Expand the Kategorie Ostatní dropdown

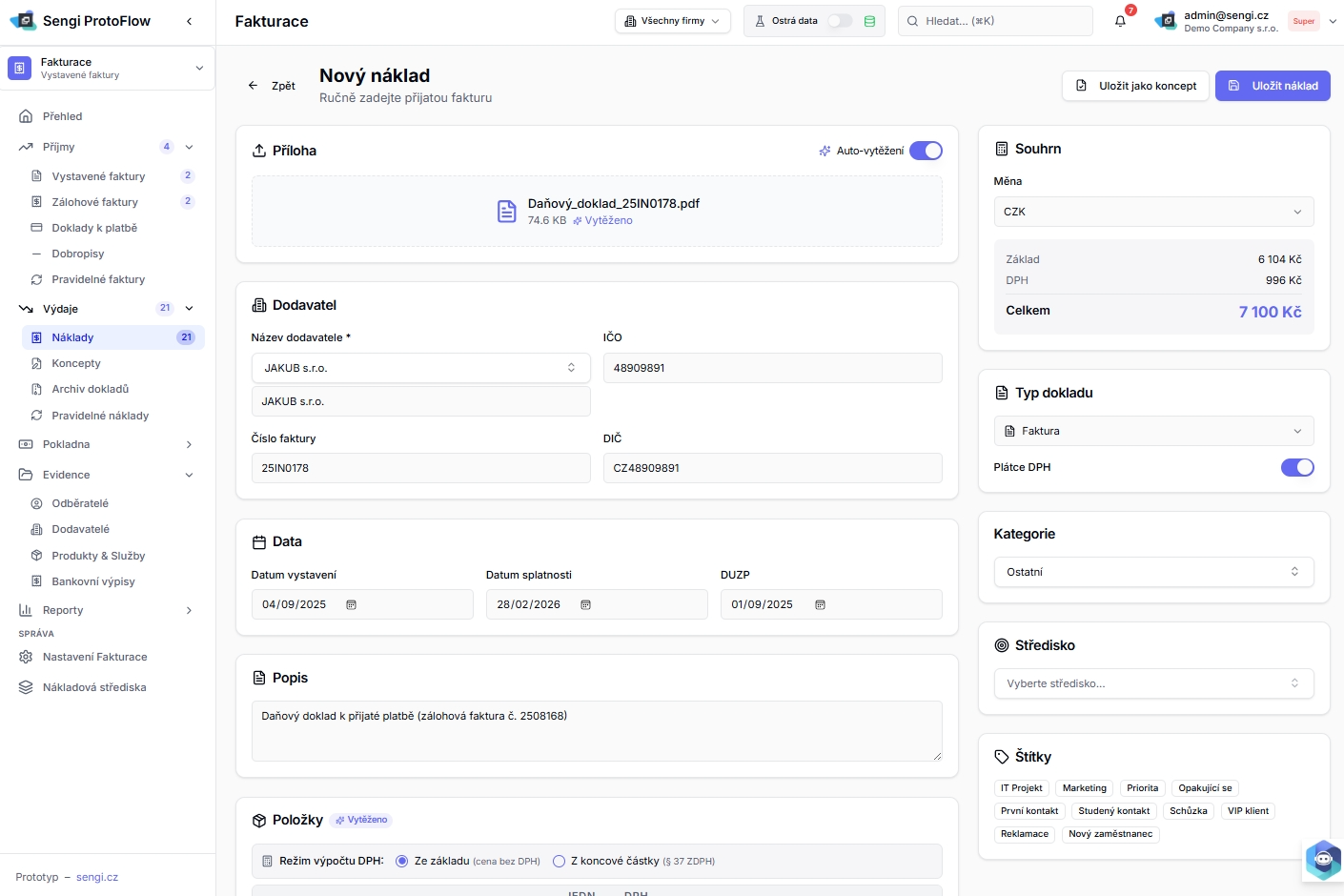coord(1153,572)
